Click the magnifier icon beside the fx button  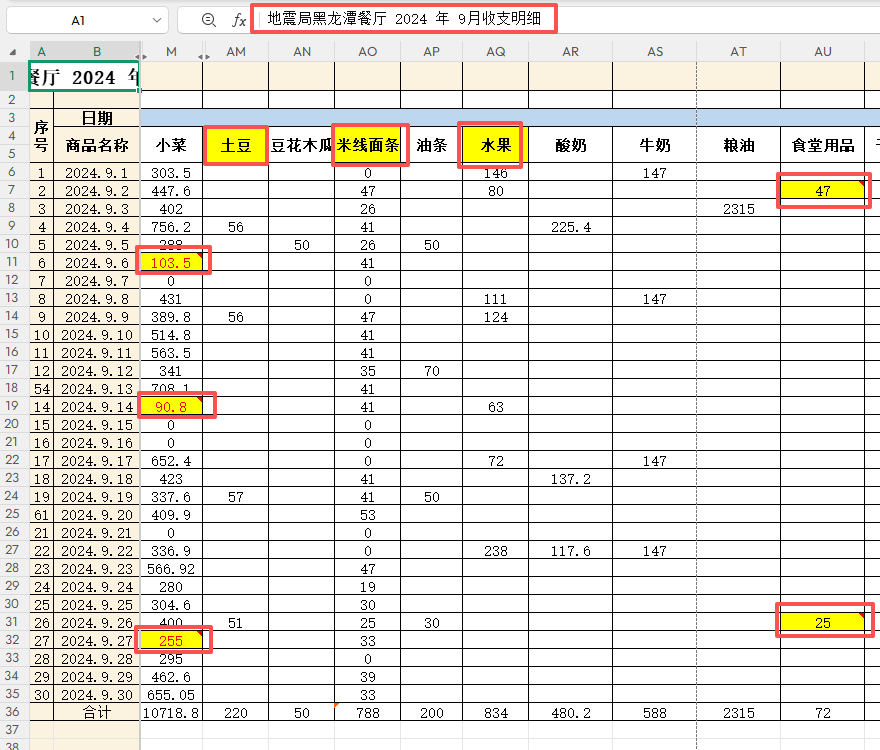pos(208,20)
